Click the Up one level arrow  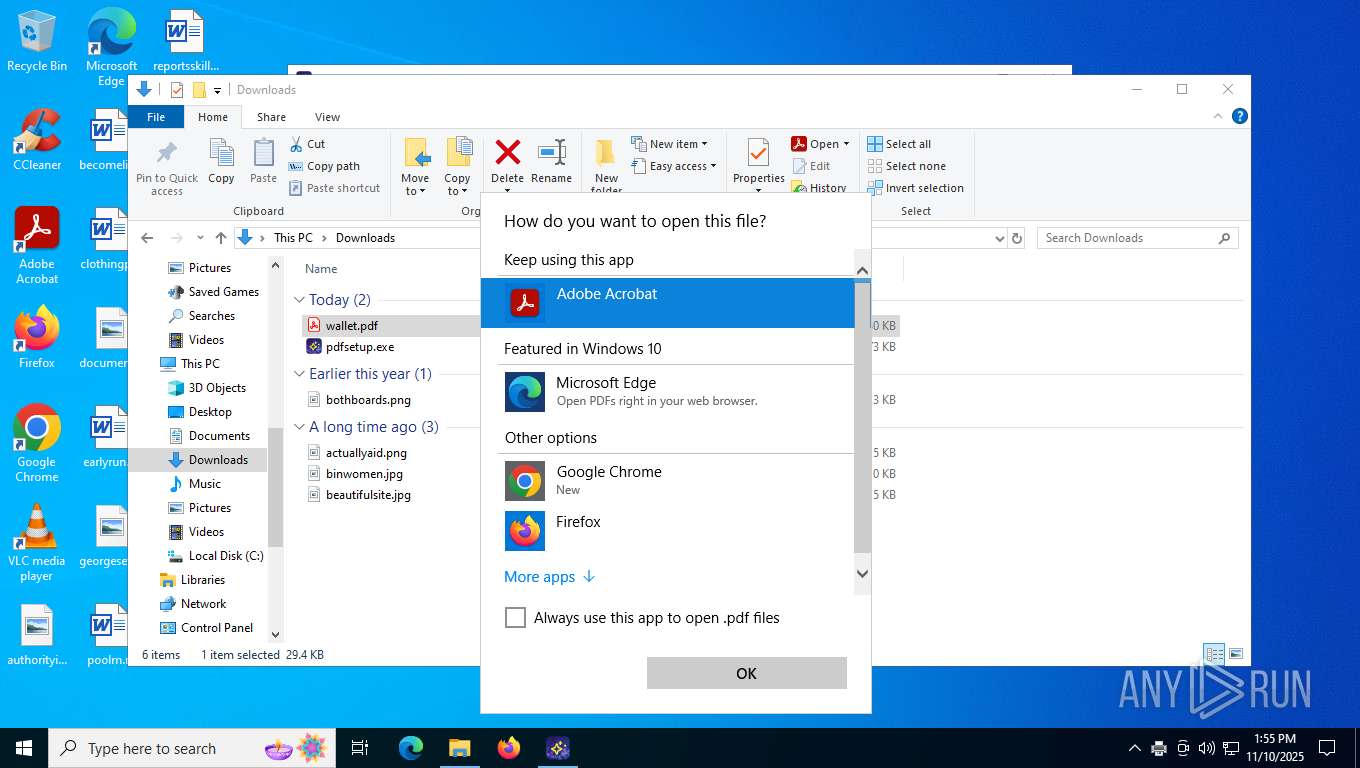click(x=221, y=238)
